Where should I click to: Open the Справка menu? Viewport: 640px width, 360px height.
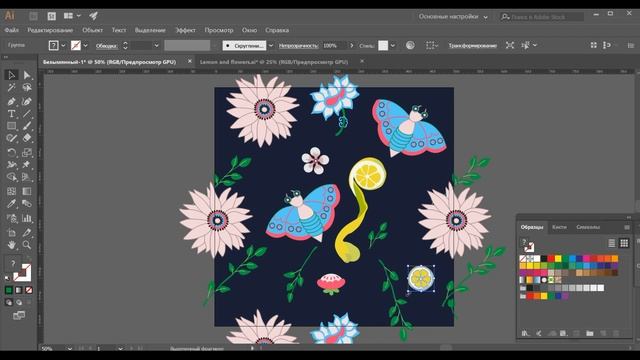tap(277, 30)
